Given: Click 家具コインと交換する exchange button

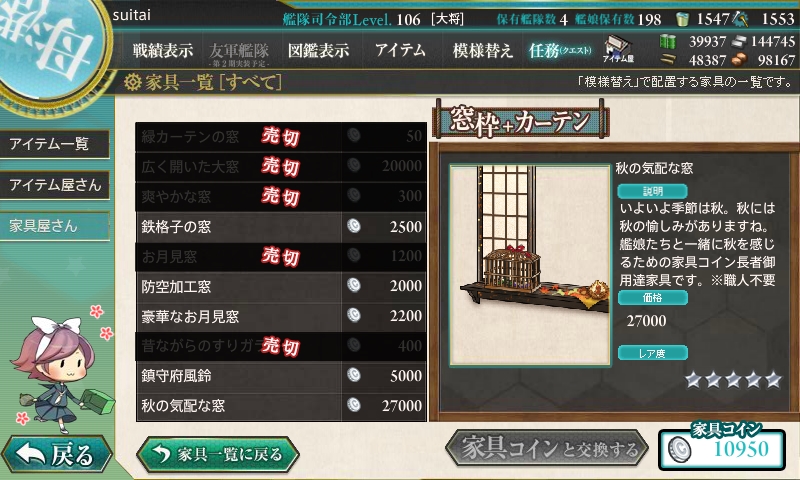Looking at the screenshot, I should click(547, 448).
